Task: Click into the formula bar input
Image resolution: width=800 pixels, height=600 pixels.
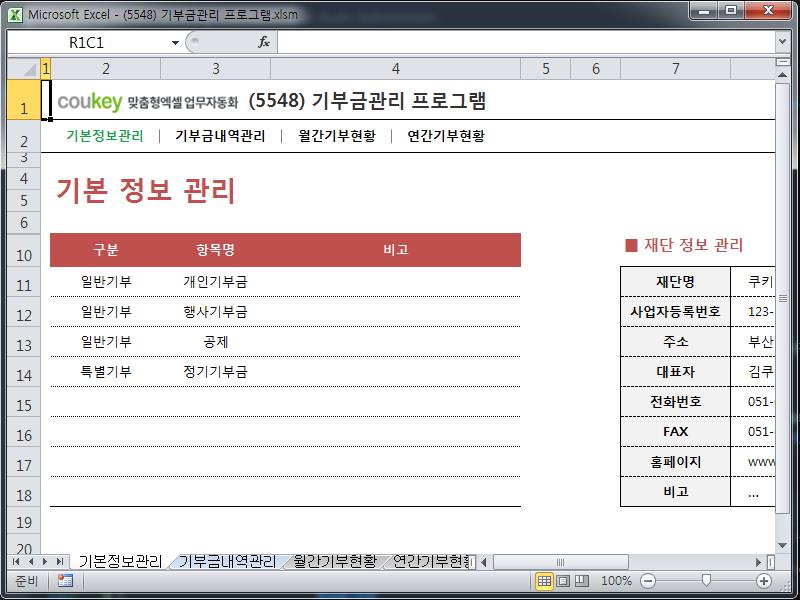Action: (x=526, y=42)
